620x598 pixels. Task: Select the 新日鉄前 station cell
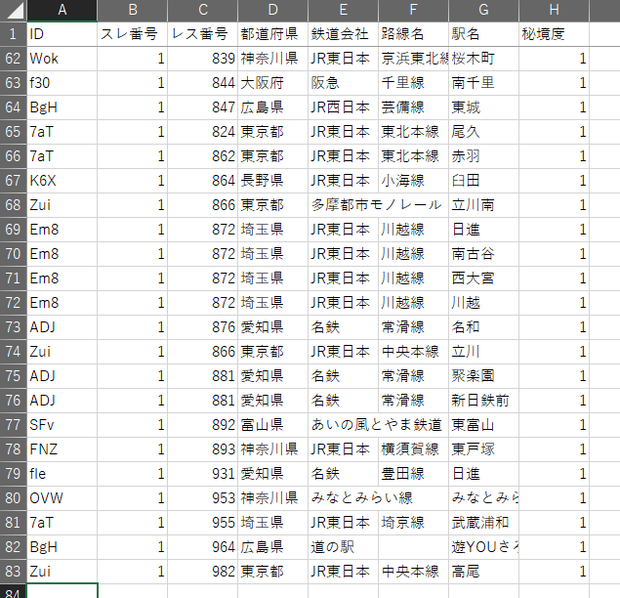tap(484, 400)
